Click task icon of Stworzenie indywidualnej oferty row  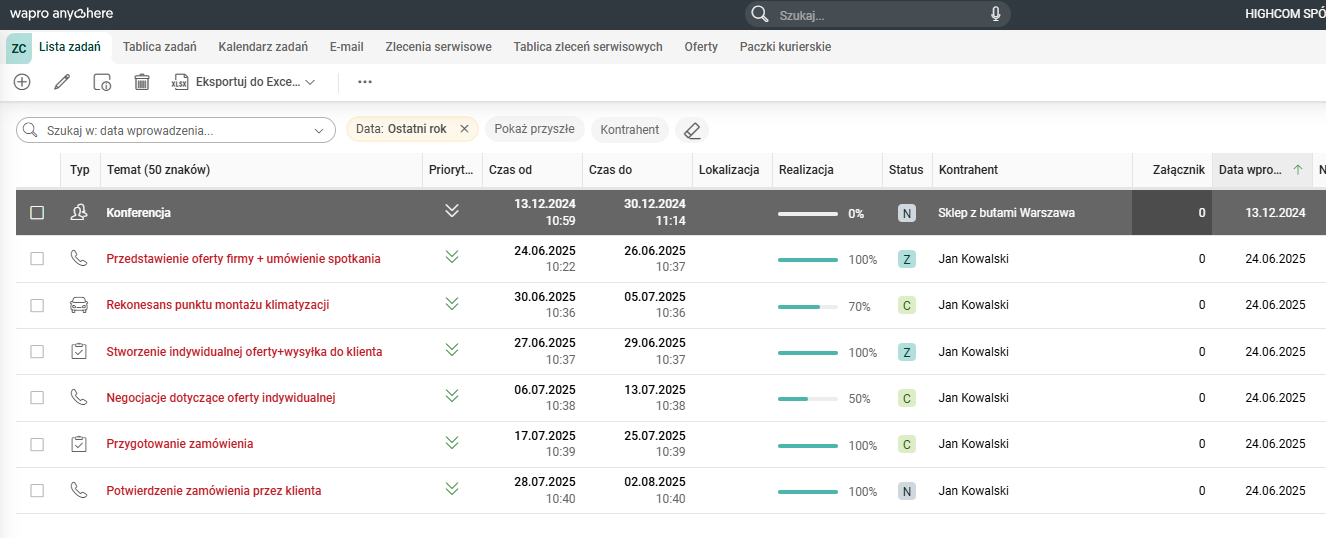click(x=79, y=351)
